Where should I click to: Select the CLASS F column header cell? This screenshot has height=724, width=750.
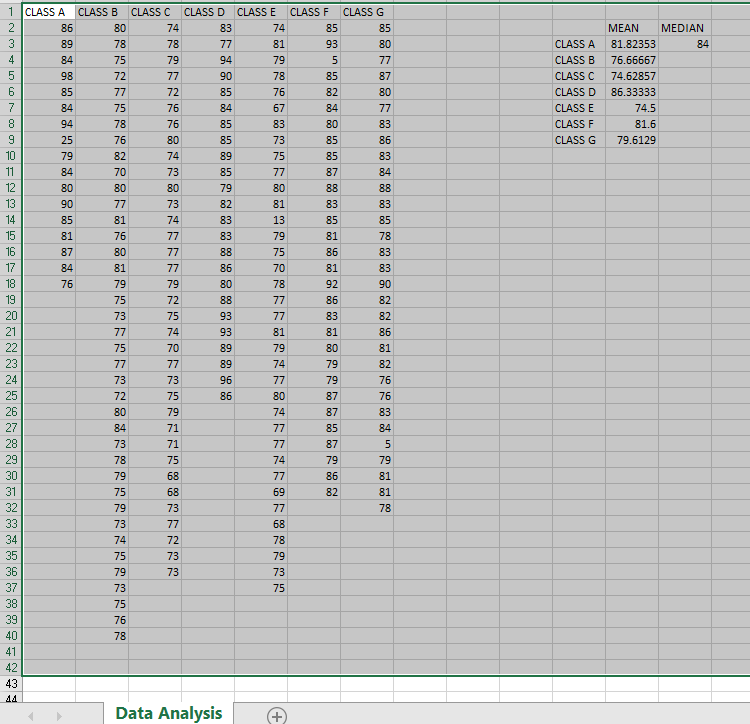tap(314, 12)
